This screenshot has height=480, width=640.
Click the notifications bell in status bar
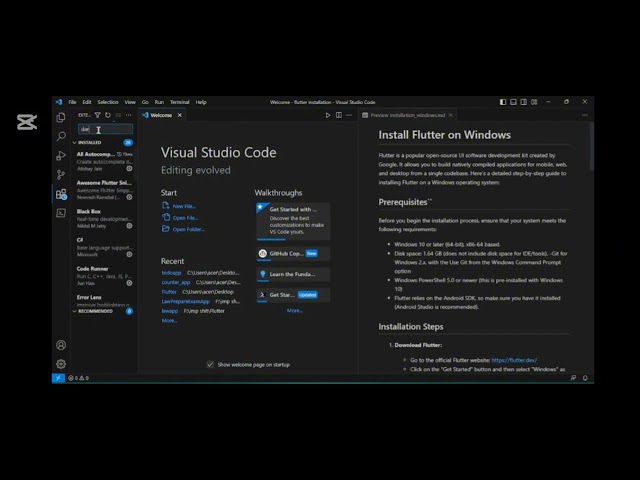(x=585, y=378)
